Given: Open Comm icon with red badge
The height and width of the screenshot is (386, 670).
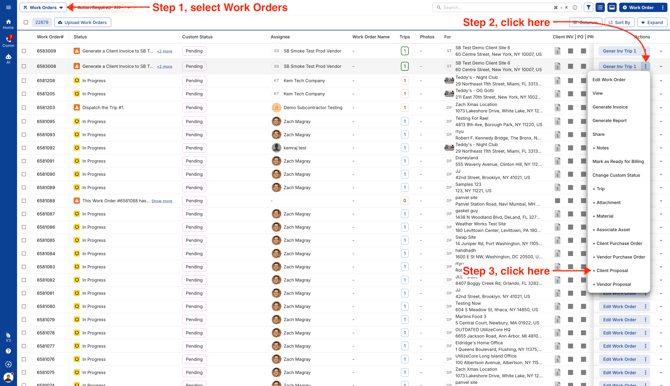Looking at the screenshot, I should coord(8,41).
